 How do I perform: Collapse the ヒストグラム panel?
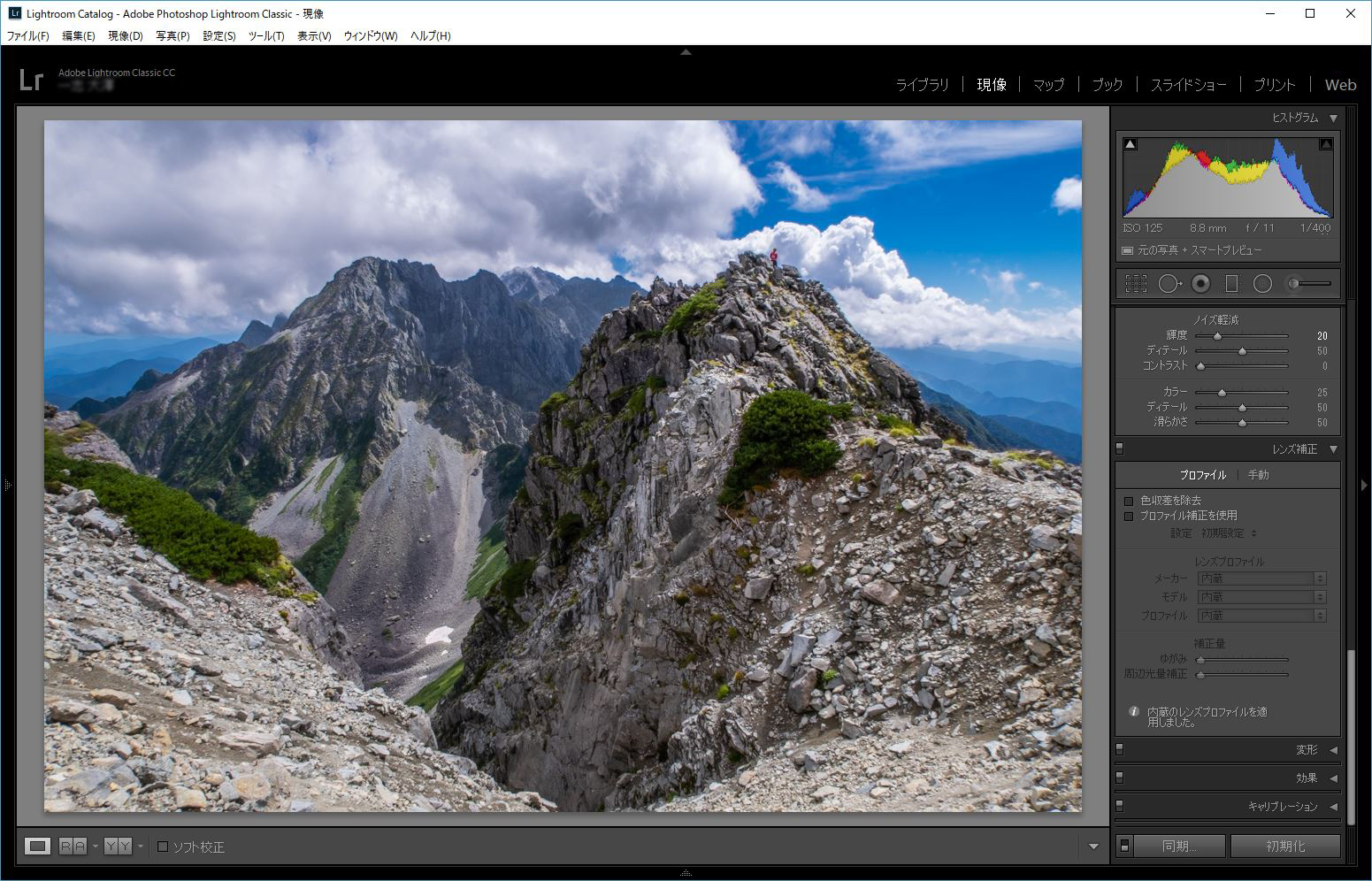coord(1333,118)
